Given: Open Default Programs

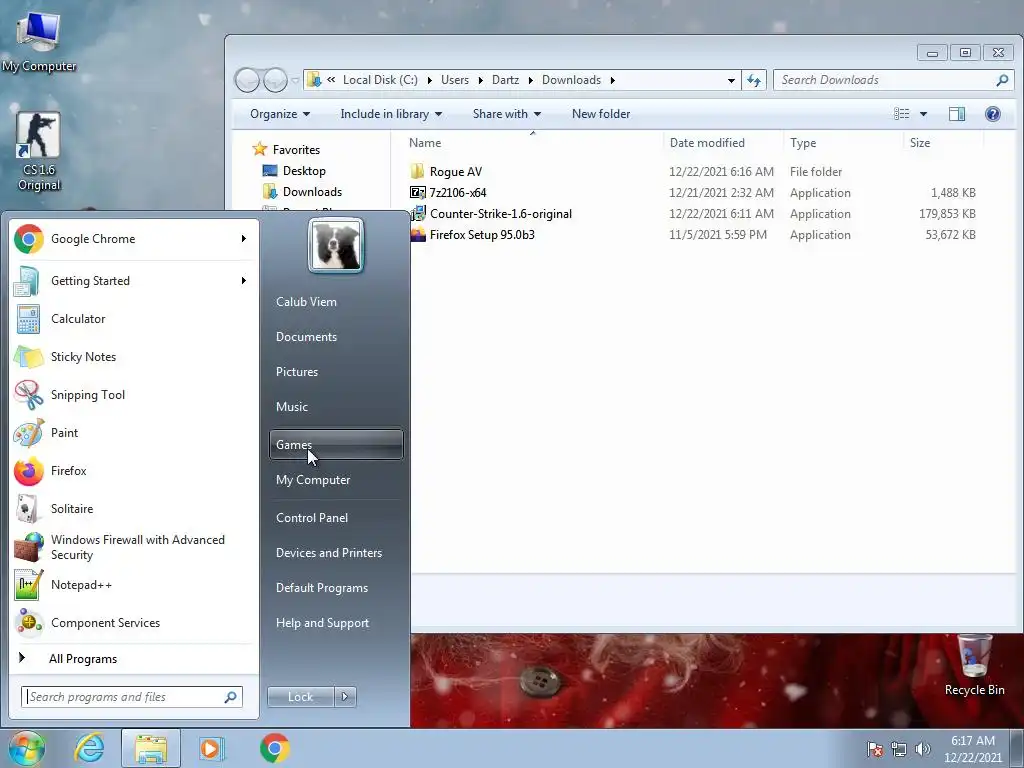Looking at the screenshot, I should 336,588.
